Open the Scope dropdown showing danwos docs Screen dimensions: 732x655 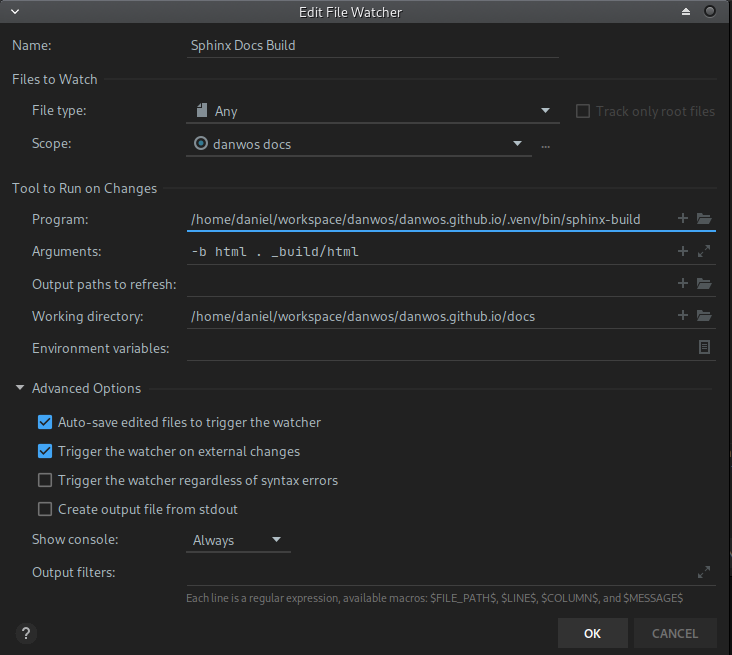point(359,144)
